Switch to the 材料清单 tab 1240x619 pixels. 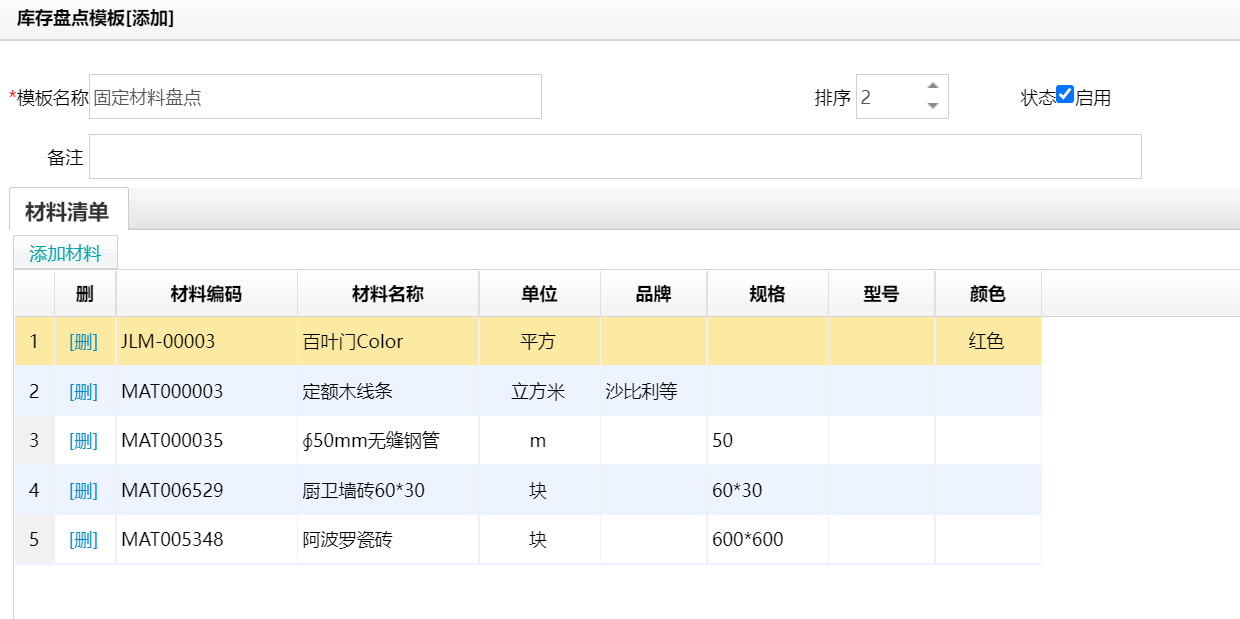tap(67, 212)
